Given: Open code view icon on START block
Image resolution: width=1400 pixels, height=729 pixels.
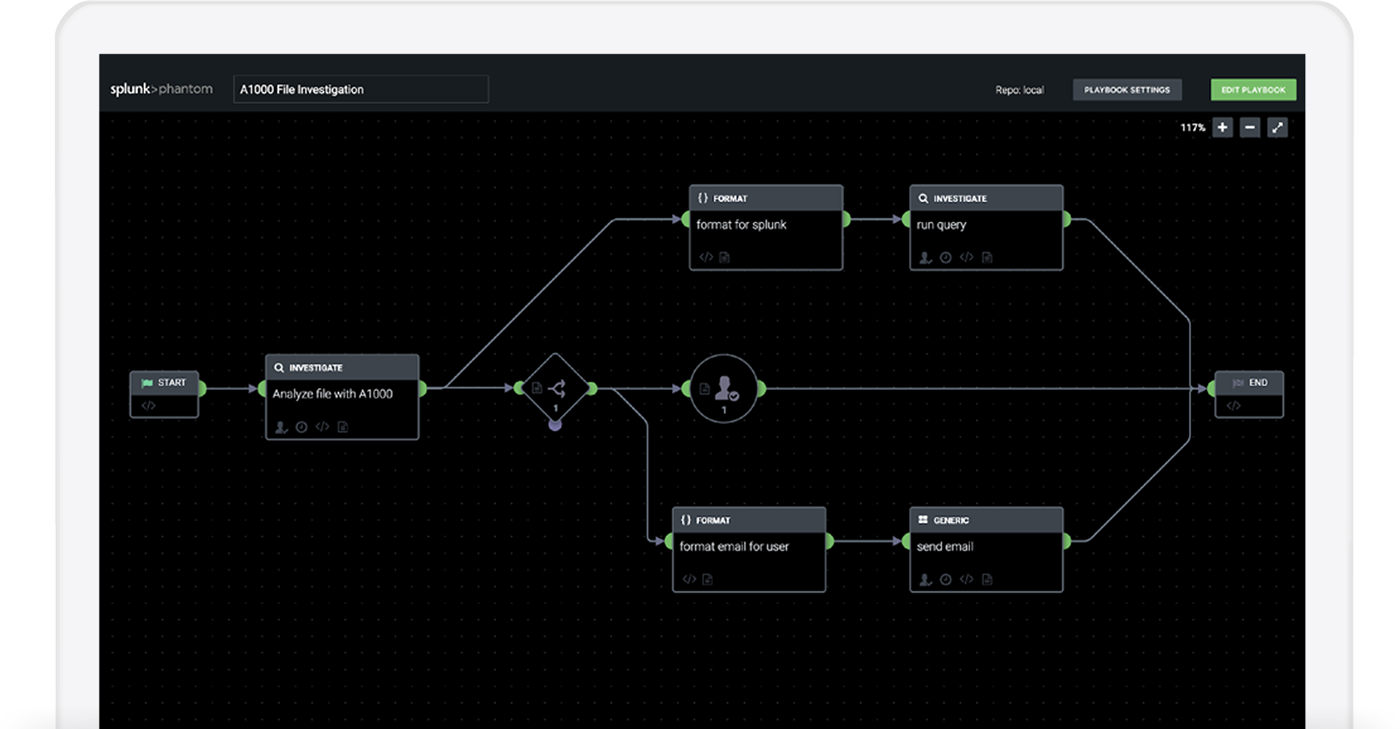Looking at the screenshot, I should click(x=148, y=406).
